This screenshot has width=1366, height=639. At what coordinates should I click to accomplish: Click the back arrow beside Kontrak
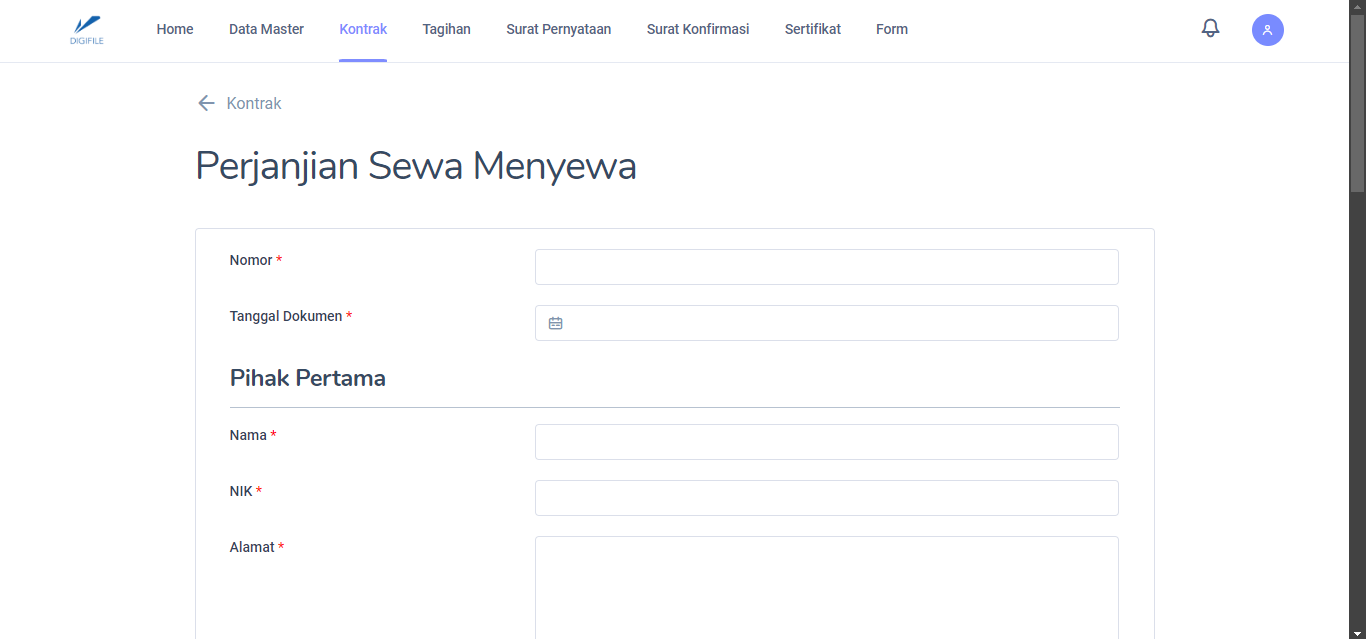[206, 103]
